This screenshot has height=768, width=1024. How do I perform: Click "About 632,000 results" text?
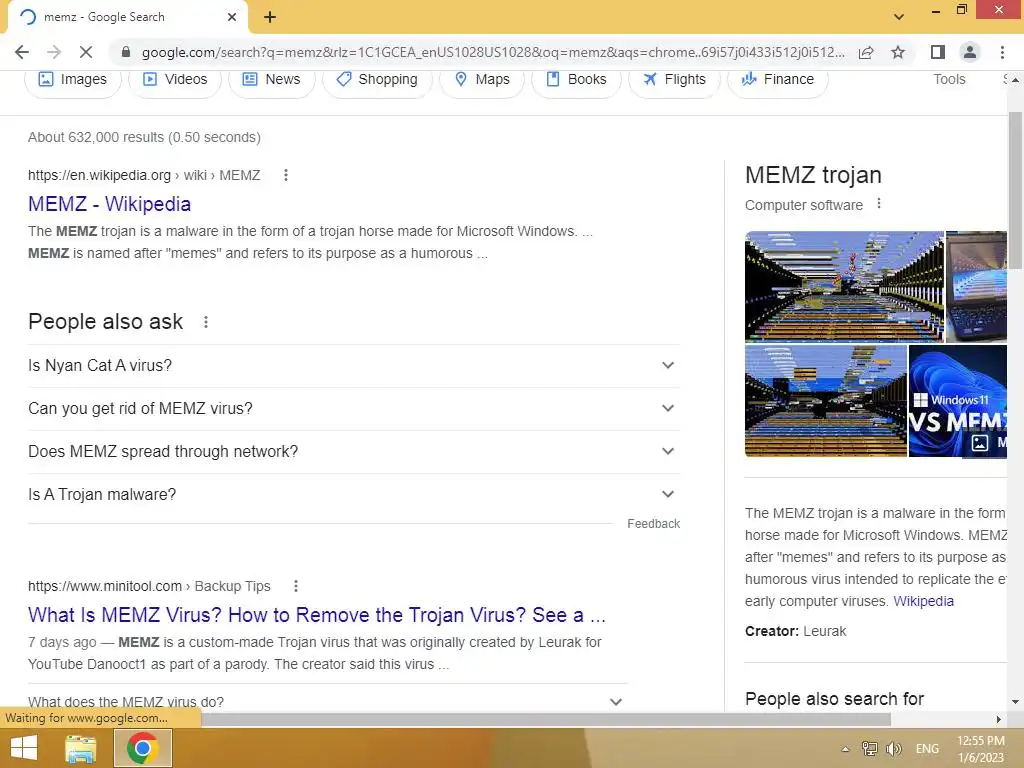click(x=144, y=137)
